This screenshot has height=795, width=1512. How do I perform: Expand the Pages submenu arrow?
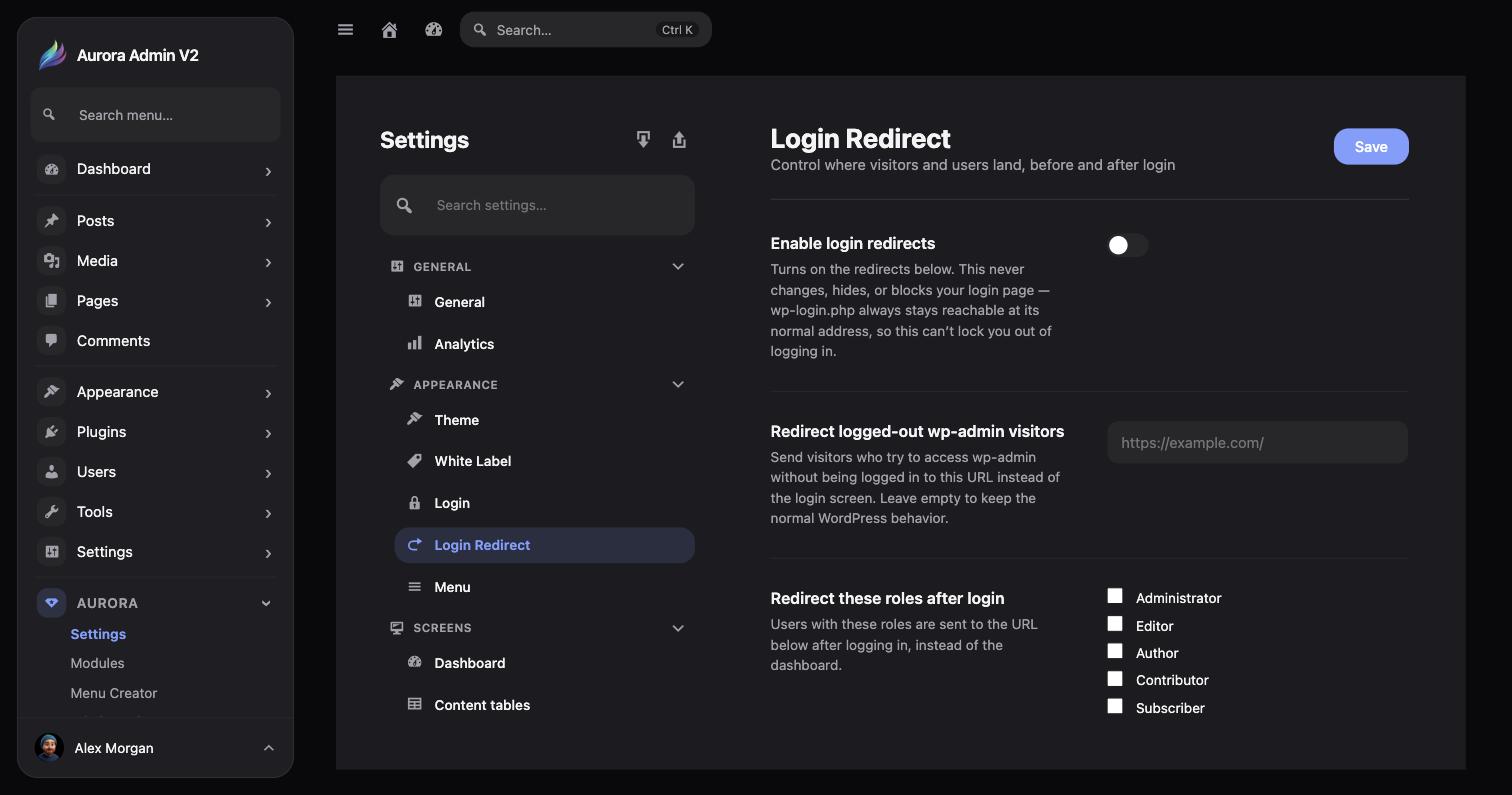[x=268, y=302]
